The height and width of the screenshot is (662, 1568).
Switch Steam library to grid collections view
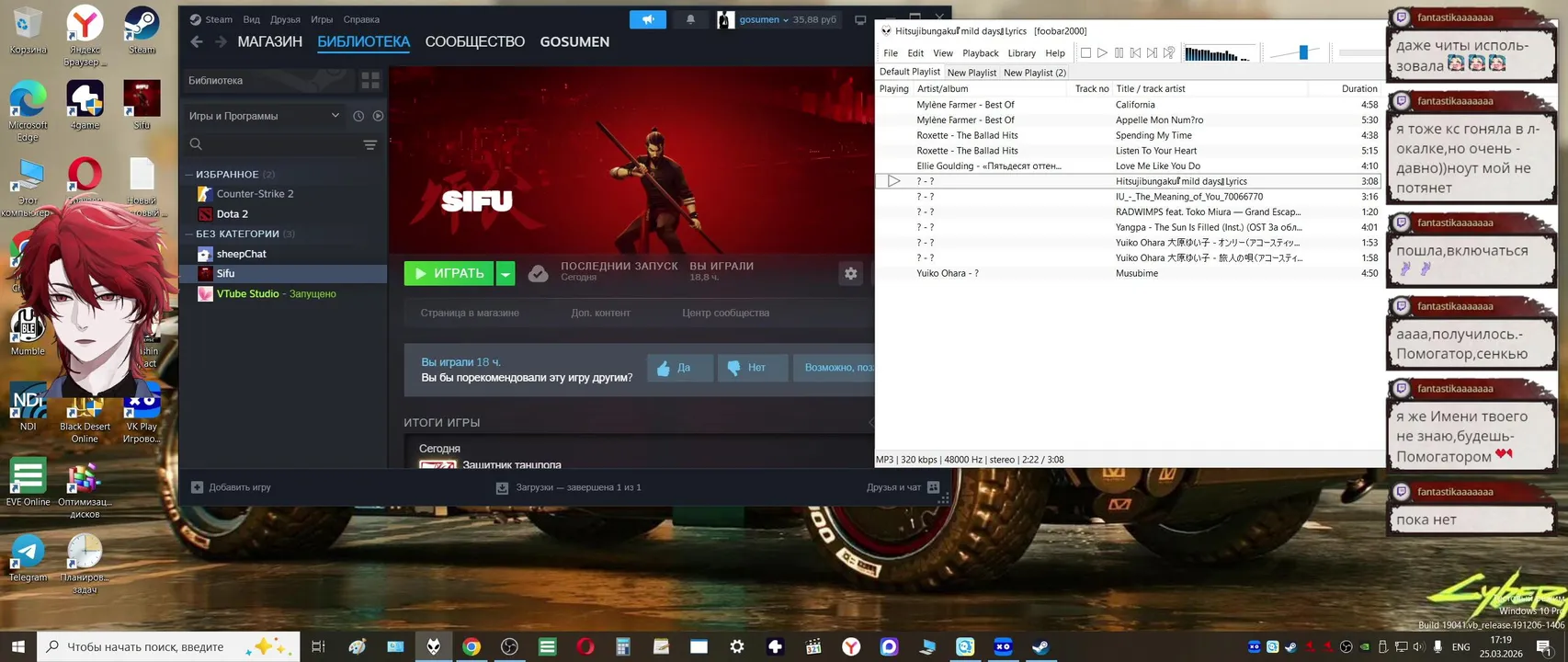(370, 81)
